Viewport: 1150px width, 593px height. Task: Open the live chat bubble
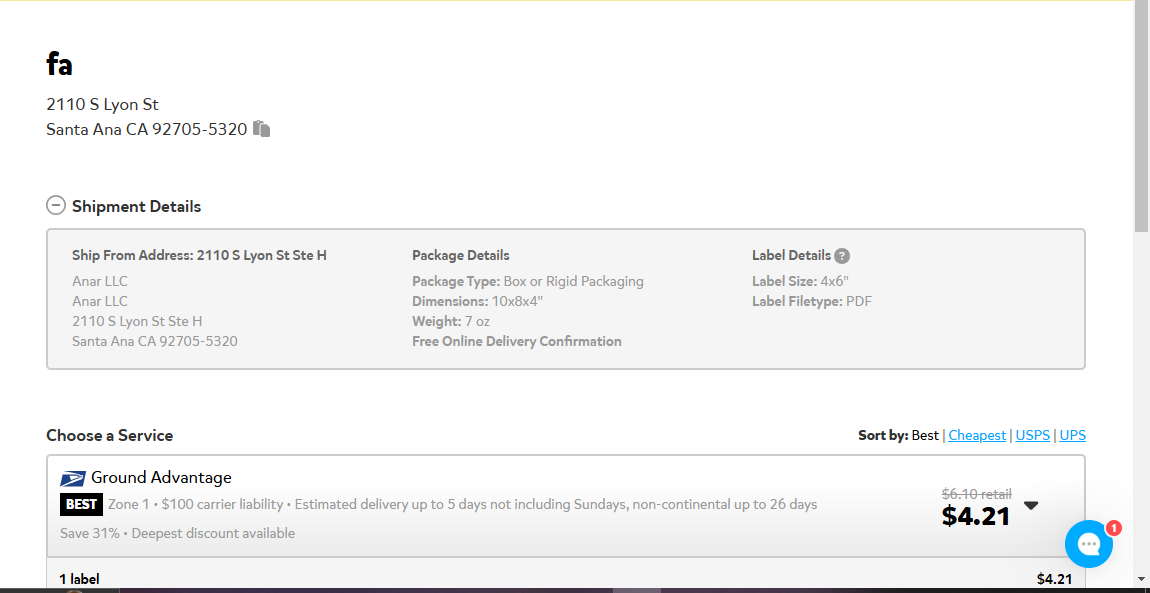(1088, 544)
